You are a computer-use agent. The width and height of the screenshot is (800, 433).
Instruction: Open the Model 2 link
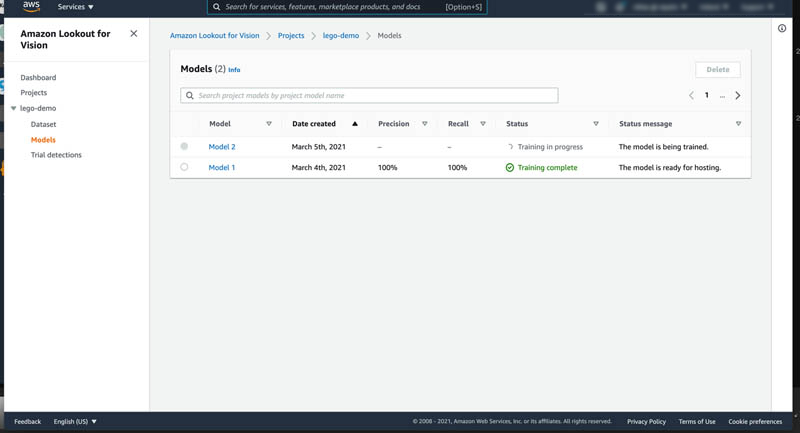[x=222, y=147]
